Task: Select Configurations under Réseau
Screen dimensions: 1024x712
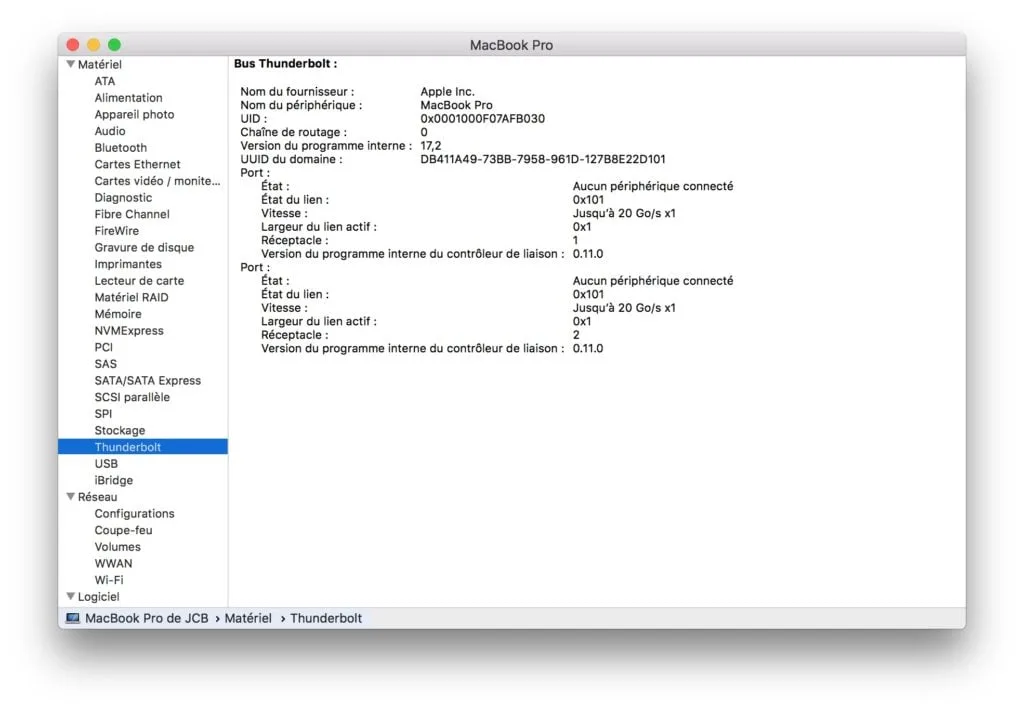Action: (x=134, y=513)
